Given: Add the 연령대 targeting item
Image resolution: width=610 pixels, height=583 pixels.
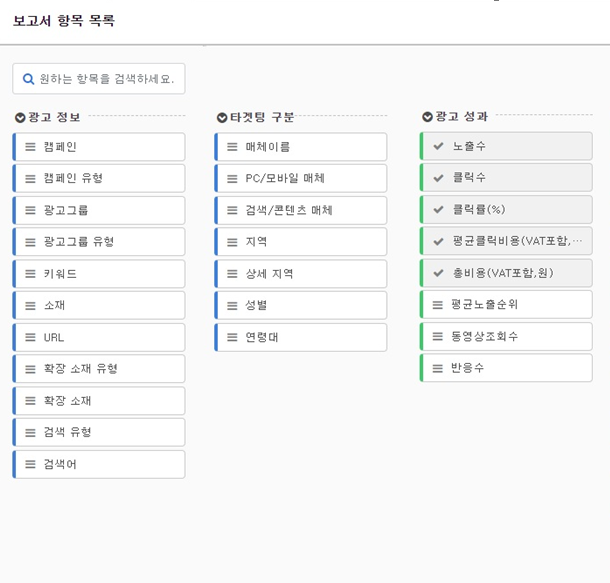Looking at the screenshot, I should 301,337.
